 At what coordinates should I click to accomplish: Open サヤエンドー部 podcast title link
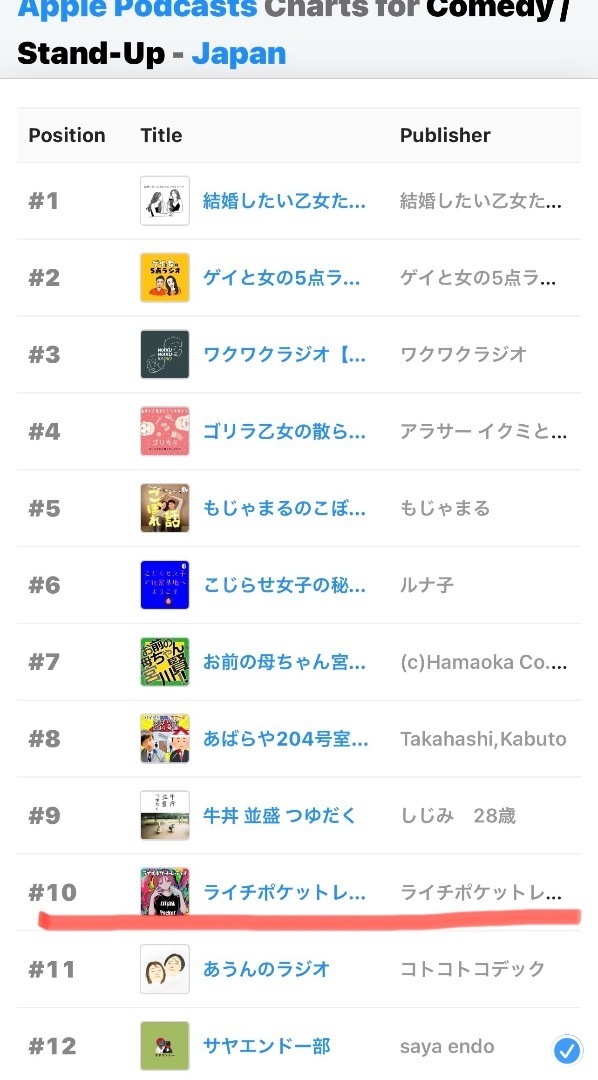[x=267, y=1046]
